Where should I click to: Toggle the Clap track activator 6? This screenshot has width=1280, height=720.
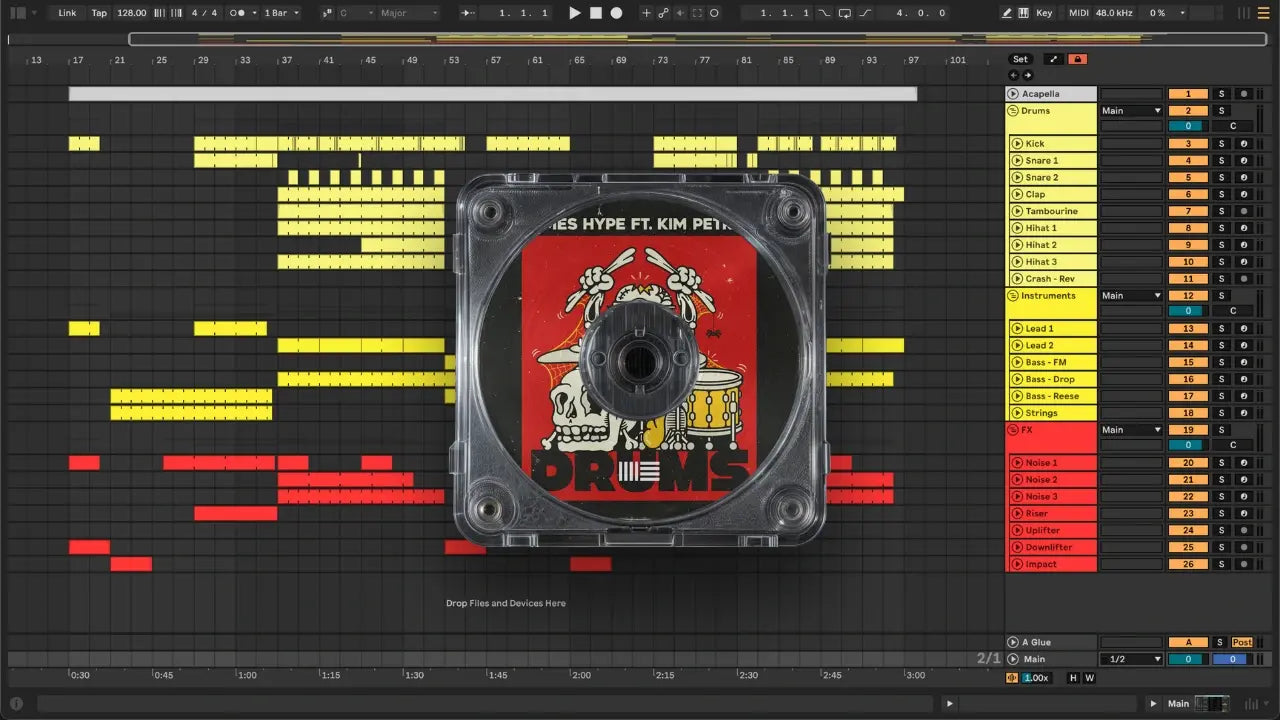click(1188, 194)
